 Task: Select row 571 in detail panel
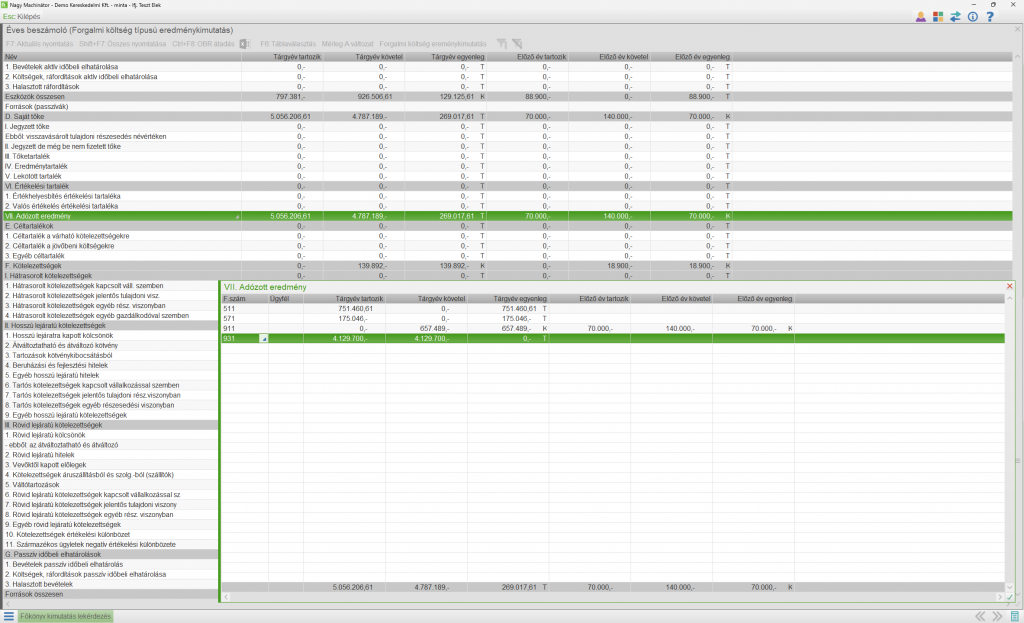(613, 318)
